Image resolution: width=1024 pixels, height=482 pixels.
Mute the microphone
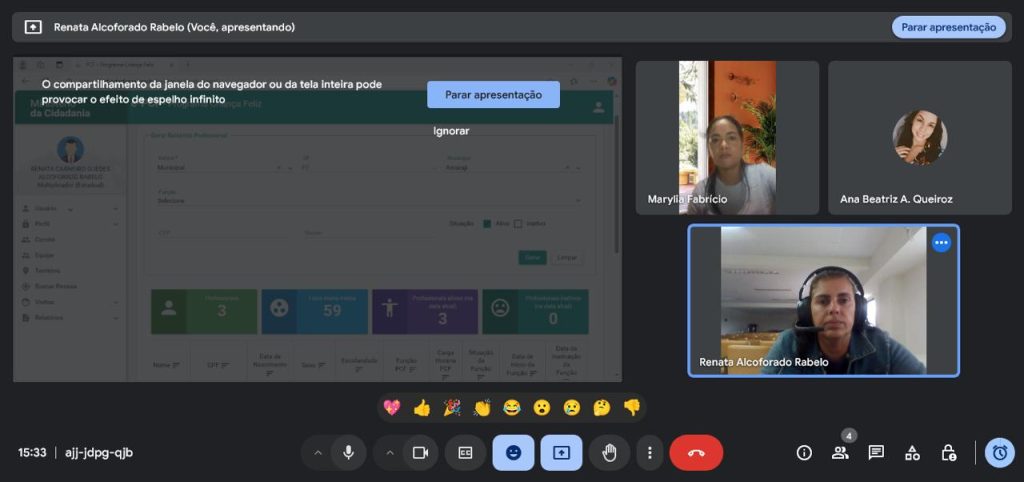coord(348,452)
